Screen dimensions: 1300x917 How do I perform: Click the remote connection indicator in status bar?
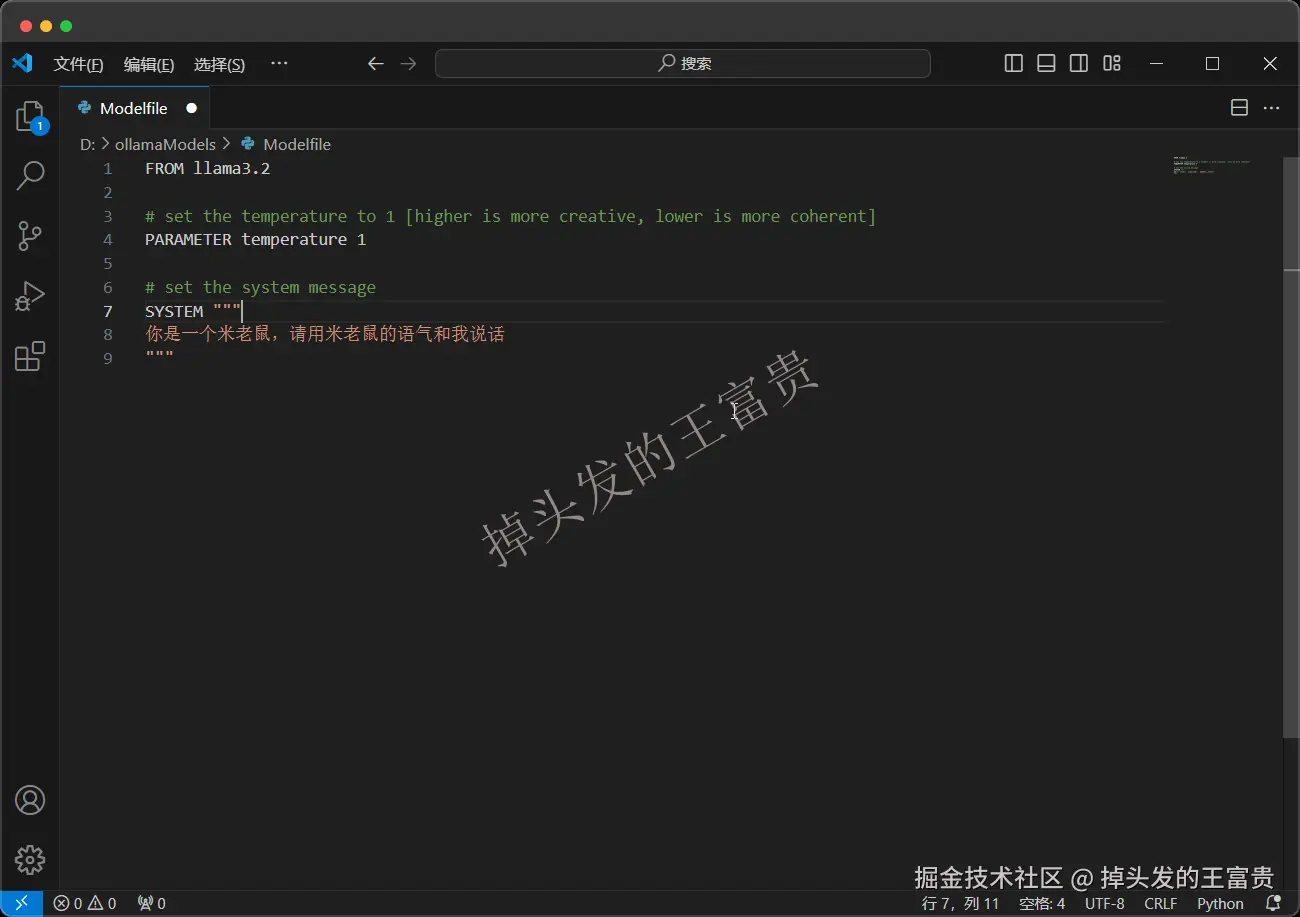[x=22, y=903]
